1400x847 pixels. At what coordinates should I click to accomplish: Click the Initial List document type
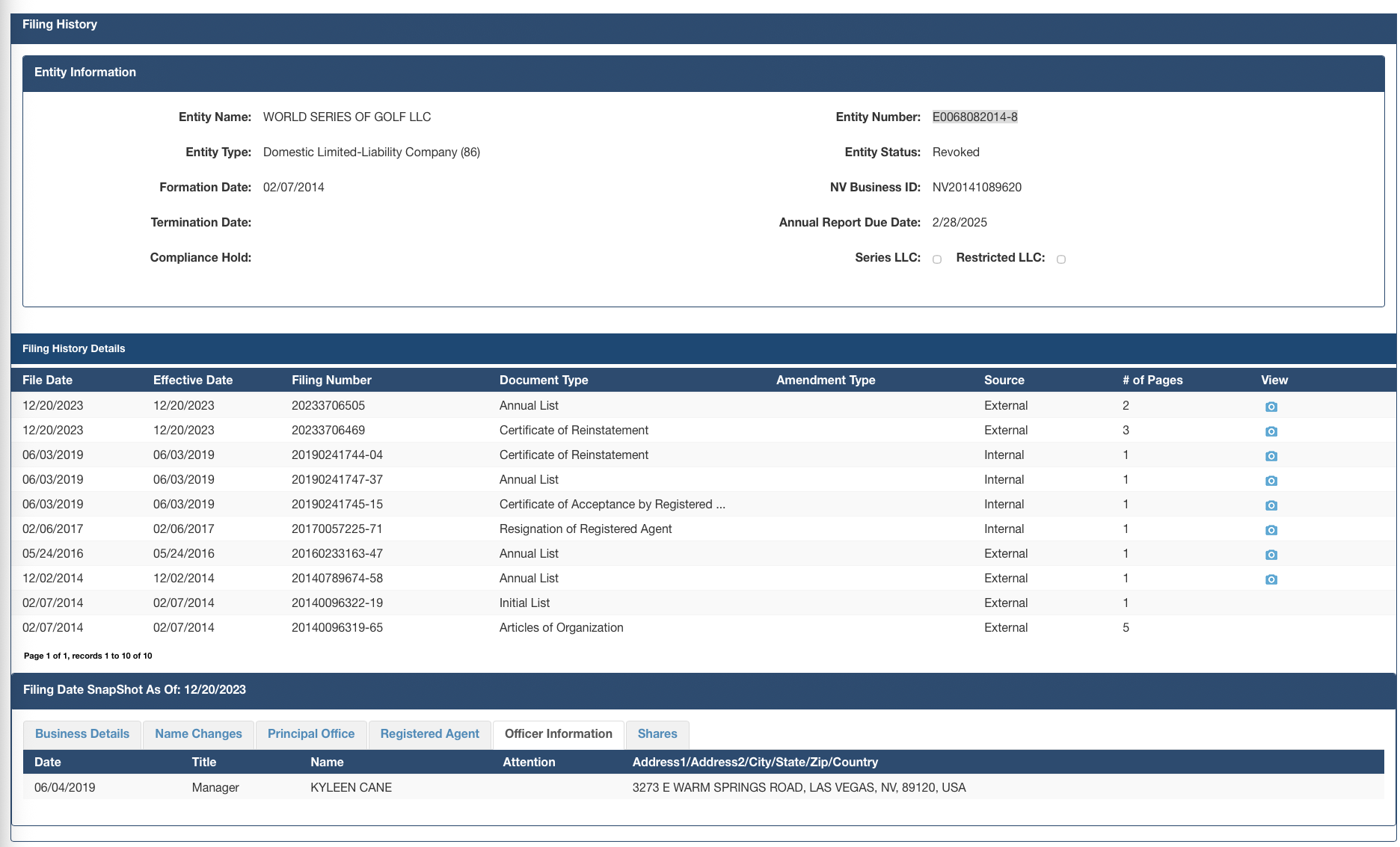tap(524, 603)
